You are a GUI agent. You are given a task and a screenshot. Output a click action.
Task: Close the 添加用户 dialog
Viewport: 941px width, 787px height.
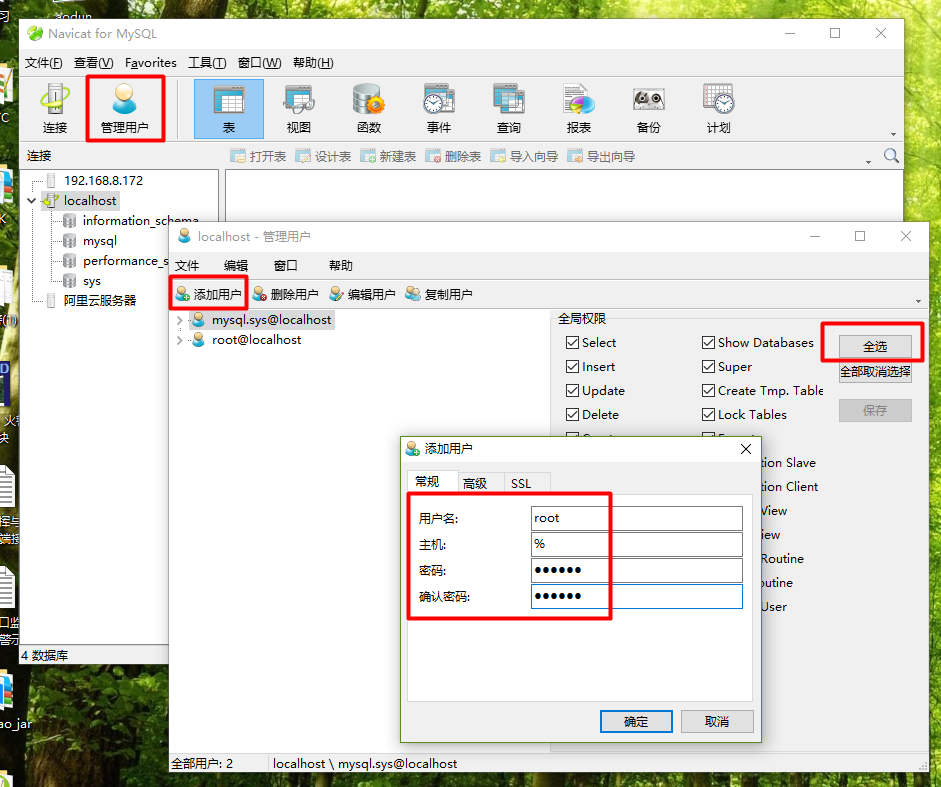point(746,449)
